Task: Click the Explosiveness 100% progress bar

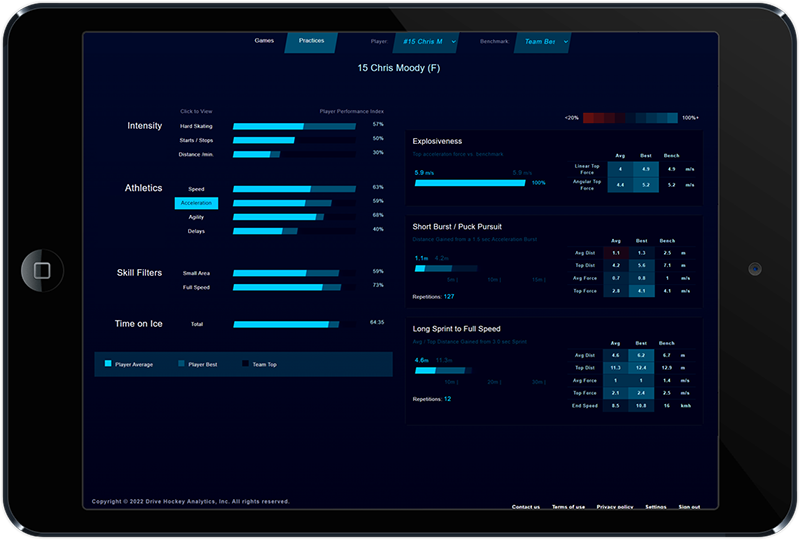Action: pos(471,183)
